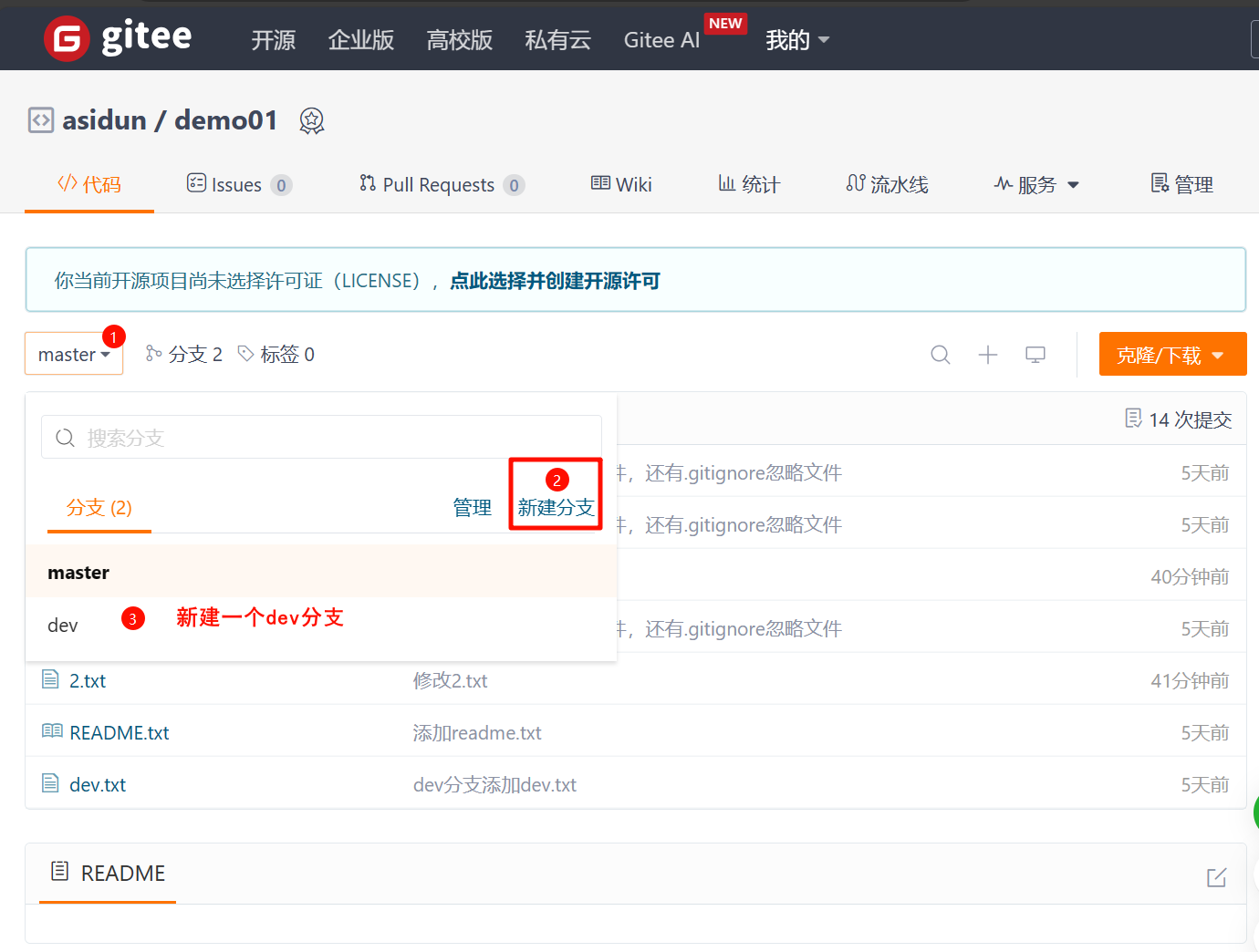Click the file icon beside 2.txt
The width and height of the screenshot is (1259, 952).
(x=50, y=679)
